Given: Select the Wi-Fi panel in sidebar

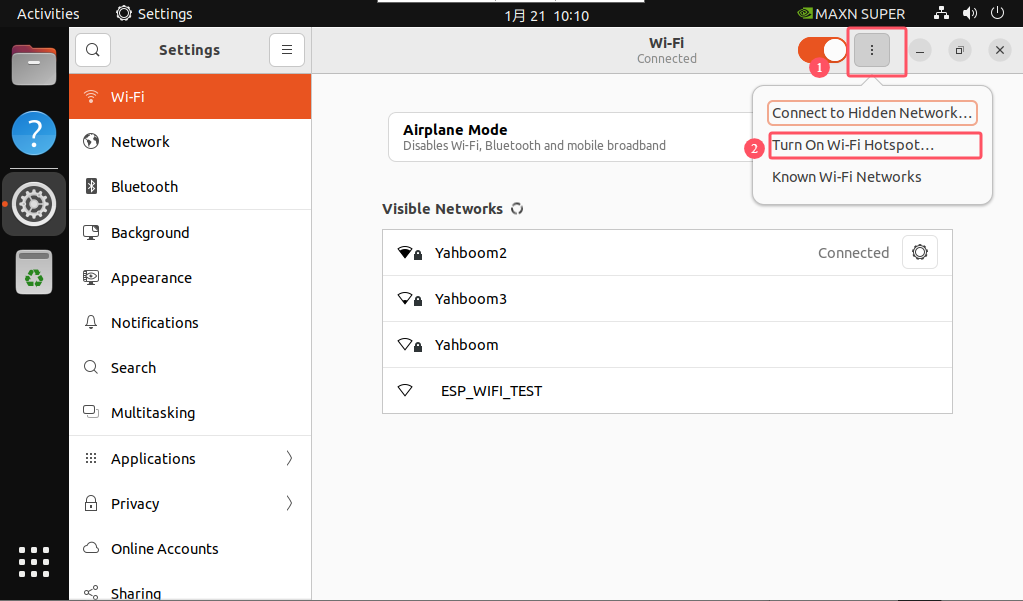Looking at the screenshot, I should click(x=190, y=97).
